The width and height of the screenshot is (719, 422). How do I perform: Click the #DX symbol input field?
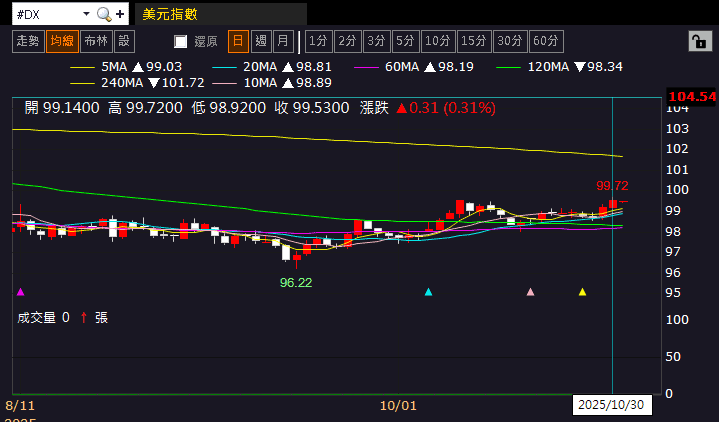[47, 14]
